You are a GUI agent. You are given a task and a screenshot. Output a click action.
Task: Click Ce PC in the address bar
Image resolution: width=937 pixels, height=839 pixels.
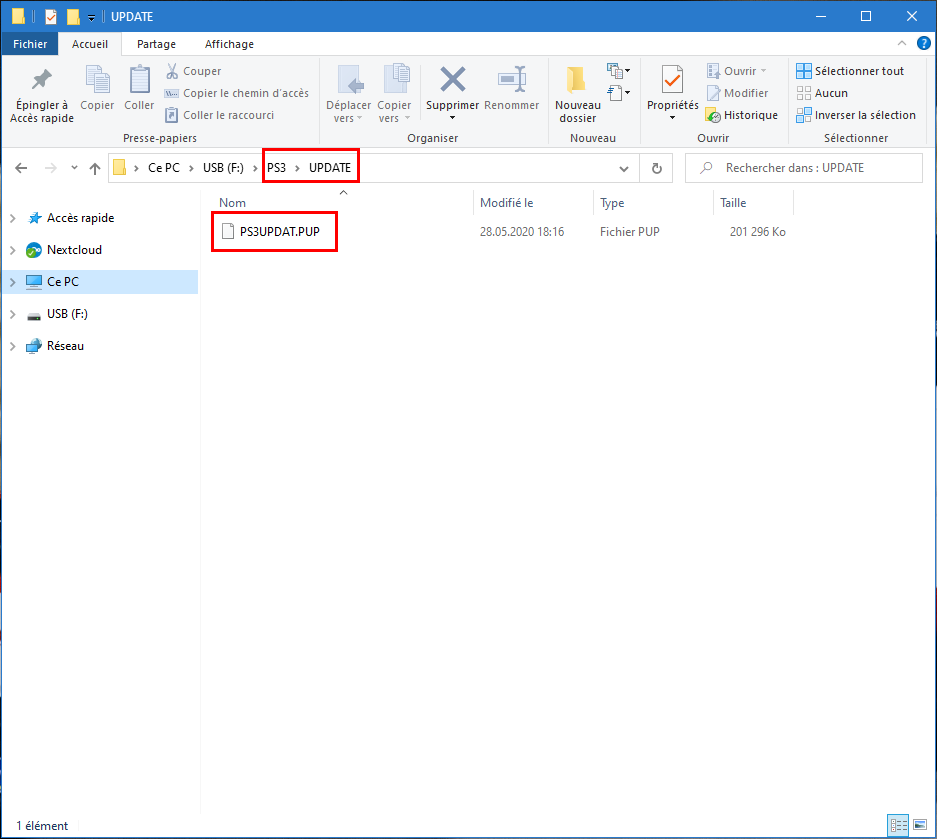click(x=164, y=168)
